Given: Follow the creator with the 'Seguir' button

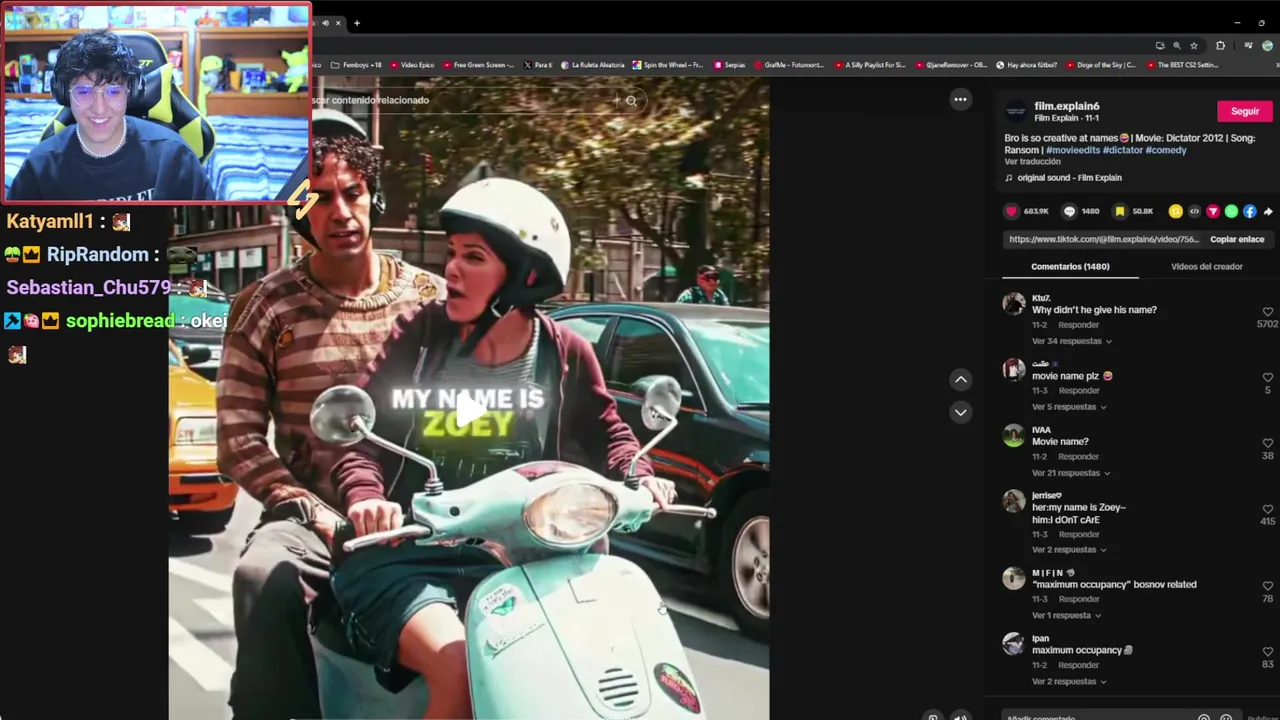Looking at the screenshot, I should [x=1245, y=111].
